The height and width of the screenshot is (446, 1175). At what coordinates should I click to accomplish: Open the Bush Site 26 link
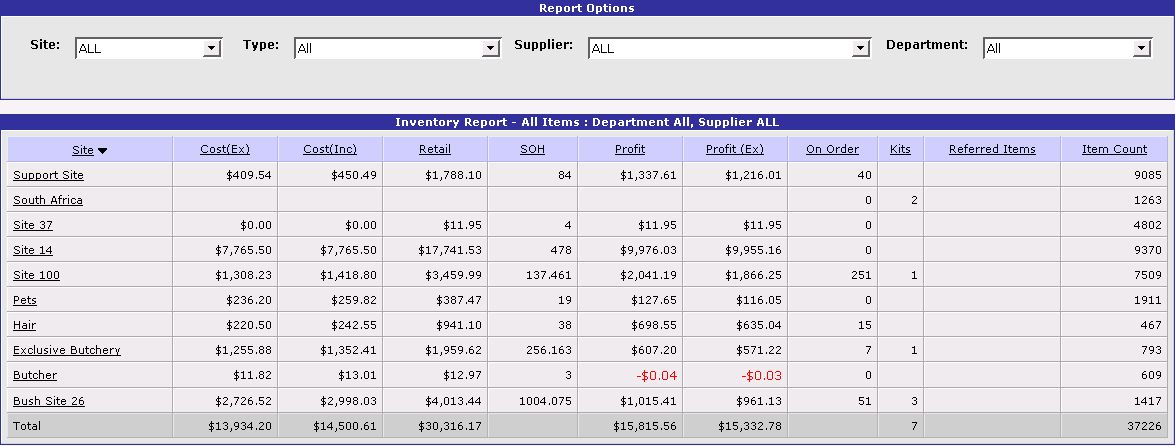coord(48,401)
